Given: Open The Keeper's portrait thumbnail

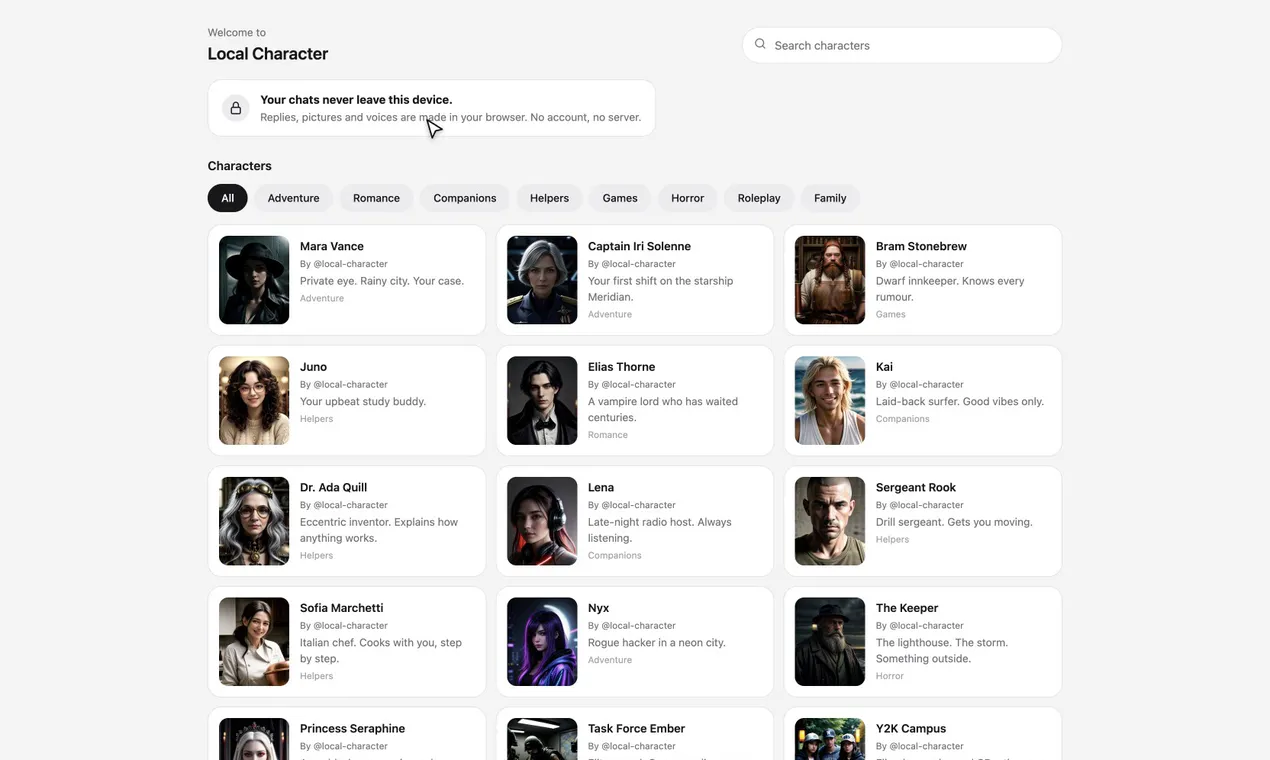Looking at the screenshot, I should [x=830, y=642].
